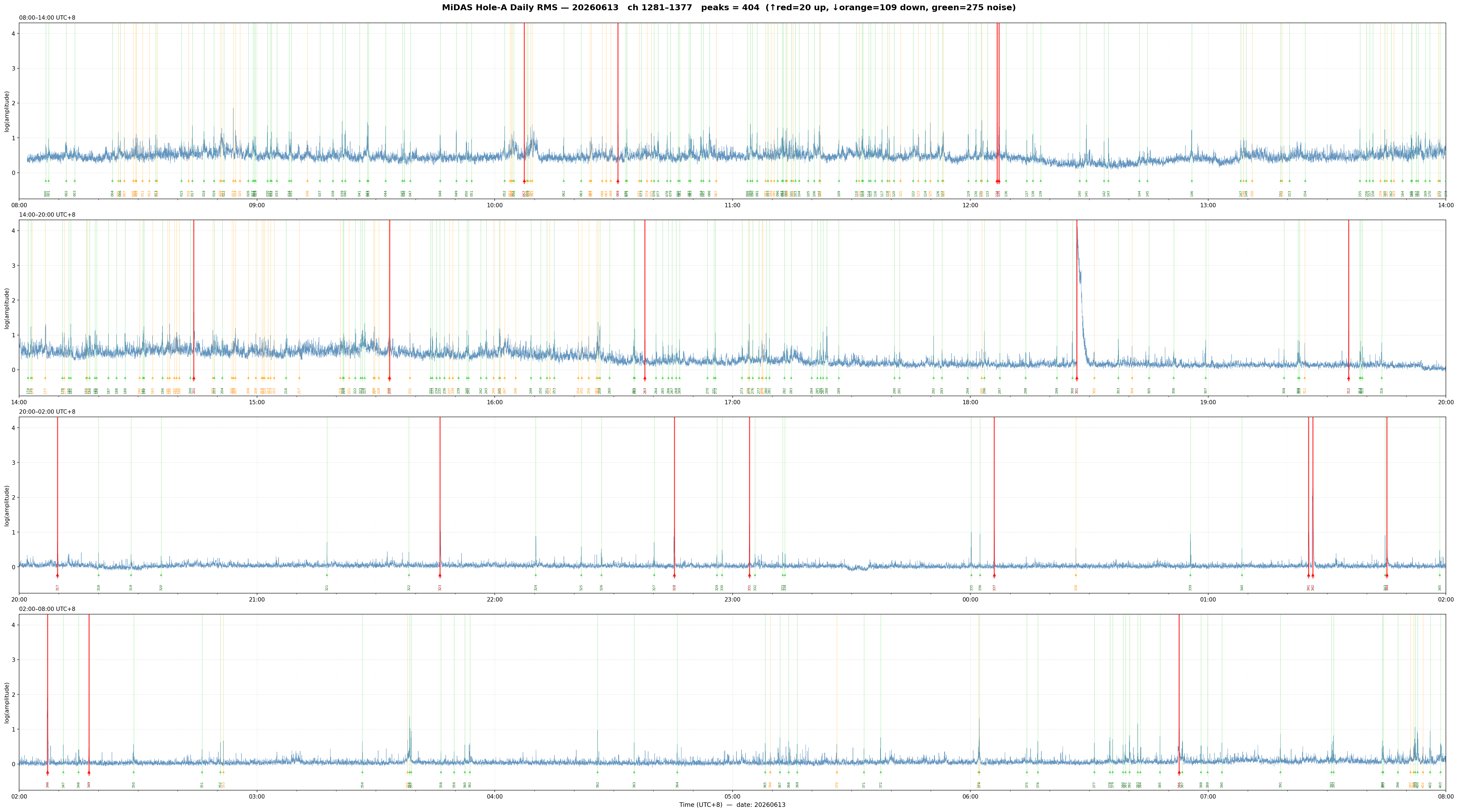Click the MiDAS Hole-A Daily RMS chart title

729,7
